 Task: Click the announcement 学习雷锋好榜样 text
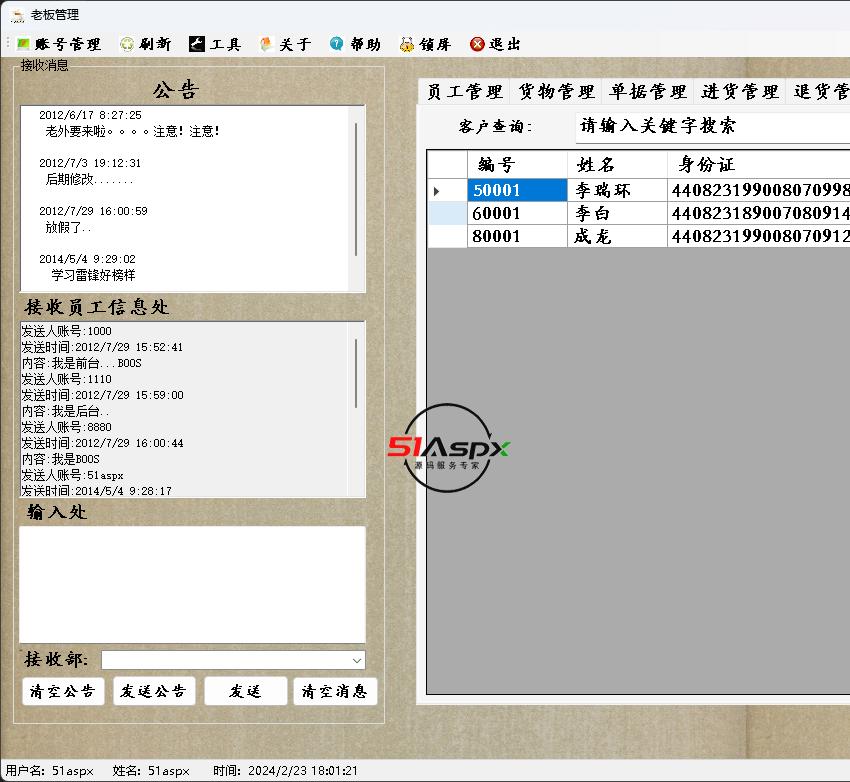point(93,275)
